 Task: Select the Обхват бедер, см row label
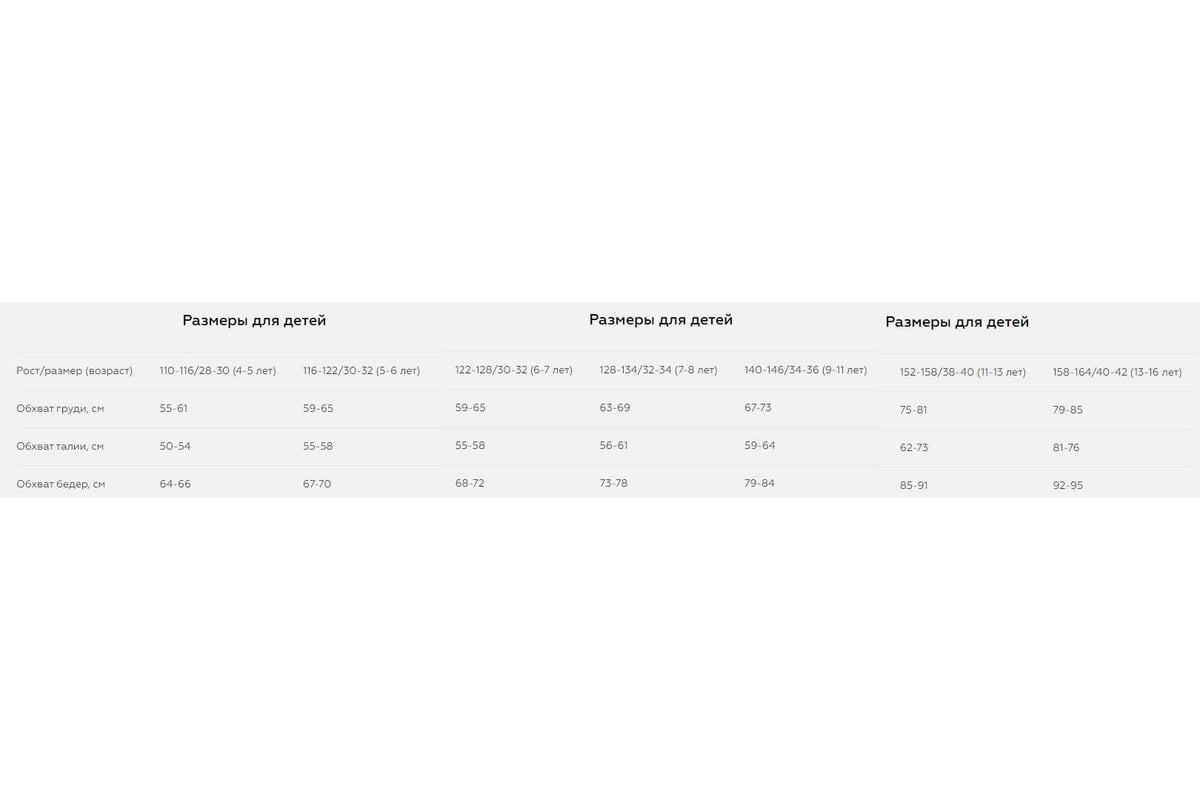tap(61, 484)
